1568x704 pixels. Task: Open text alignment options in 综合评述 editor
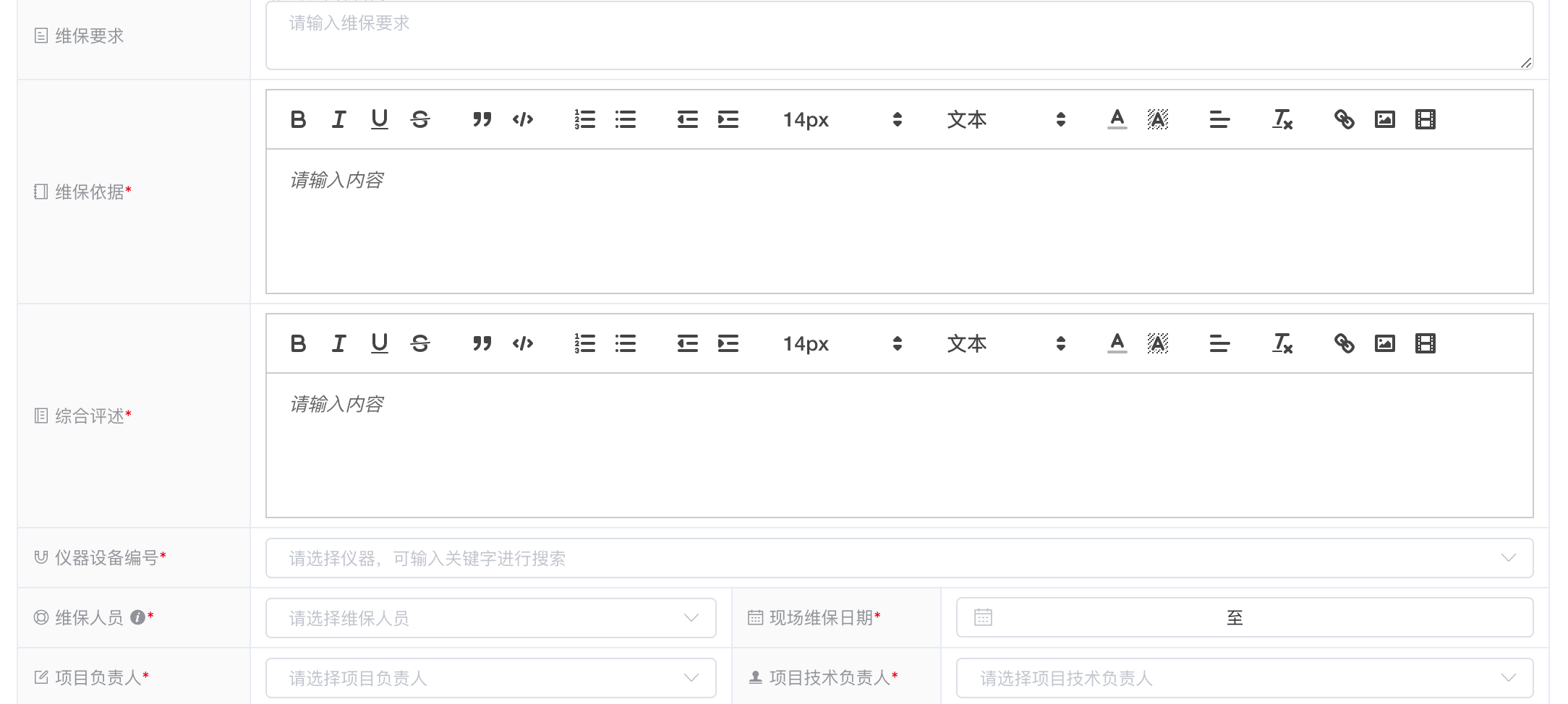[1219, 343]
